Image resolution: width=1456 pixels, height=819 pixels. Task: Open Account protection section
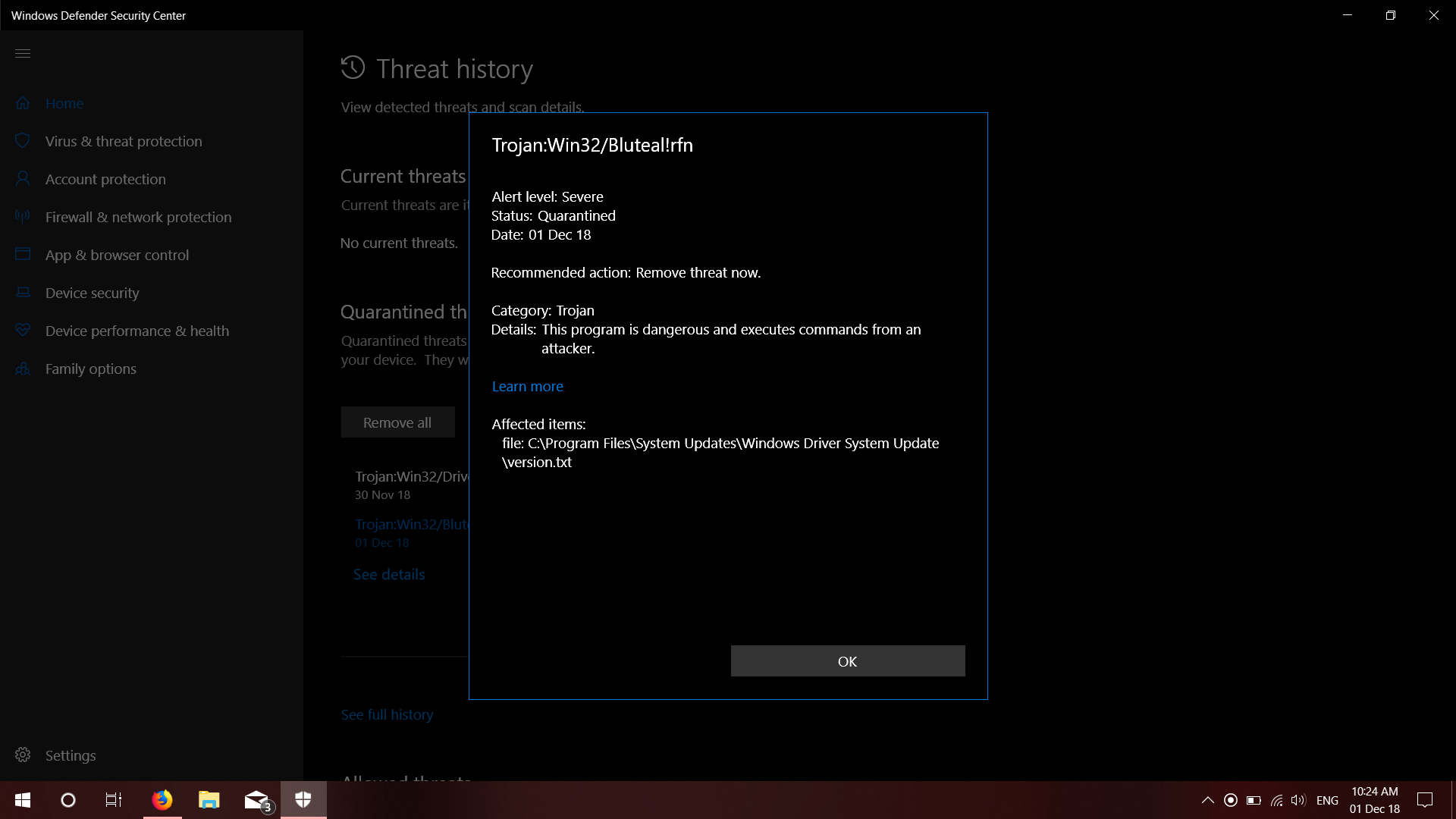(105, 179)
